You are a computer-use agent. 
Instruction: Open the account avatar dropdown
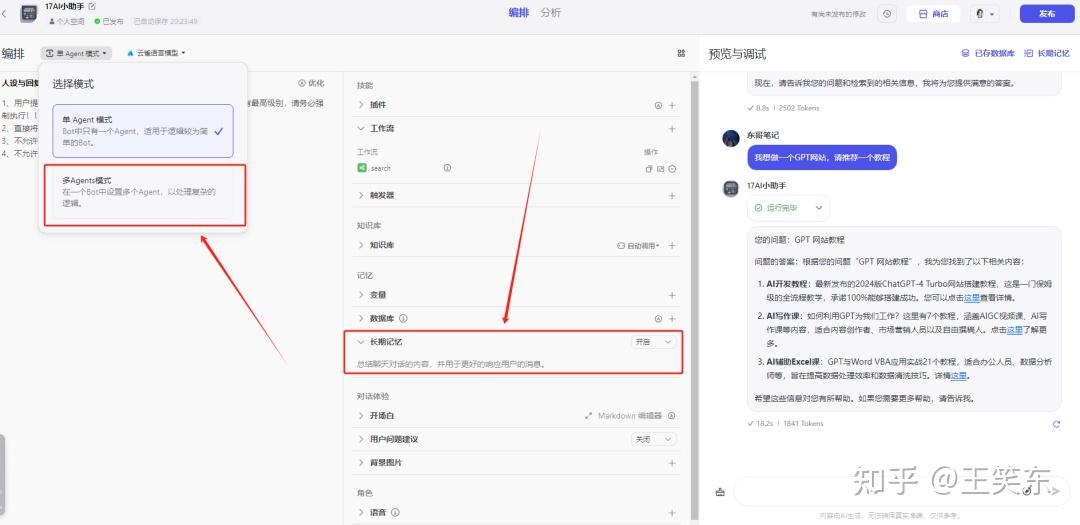coord(986,14)
